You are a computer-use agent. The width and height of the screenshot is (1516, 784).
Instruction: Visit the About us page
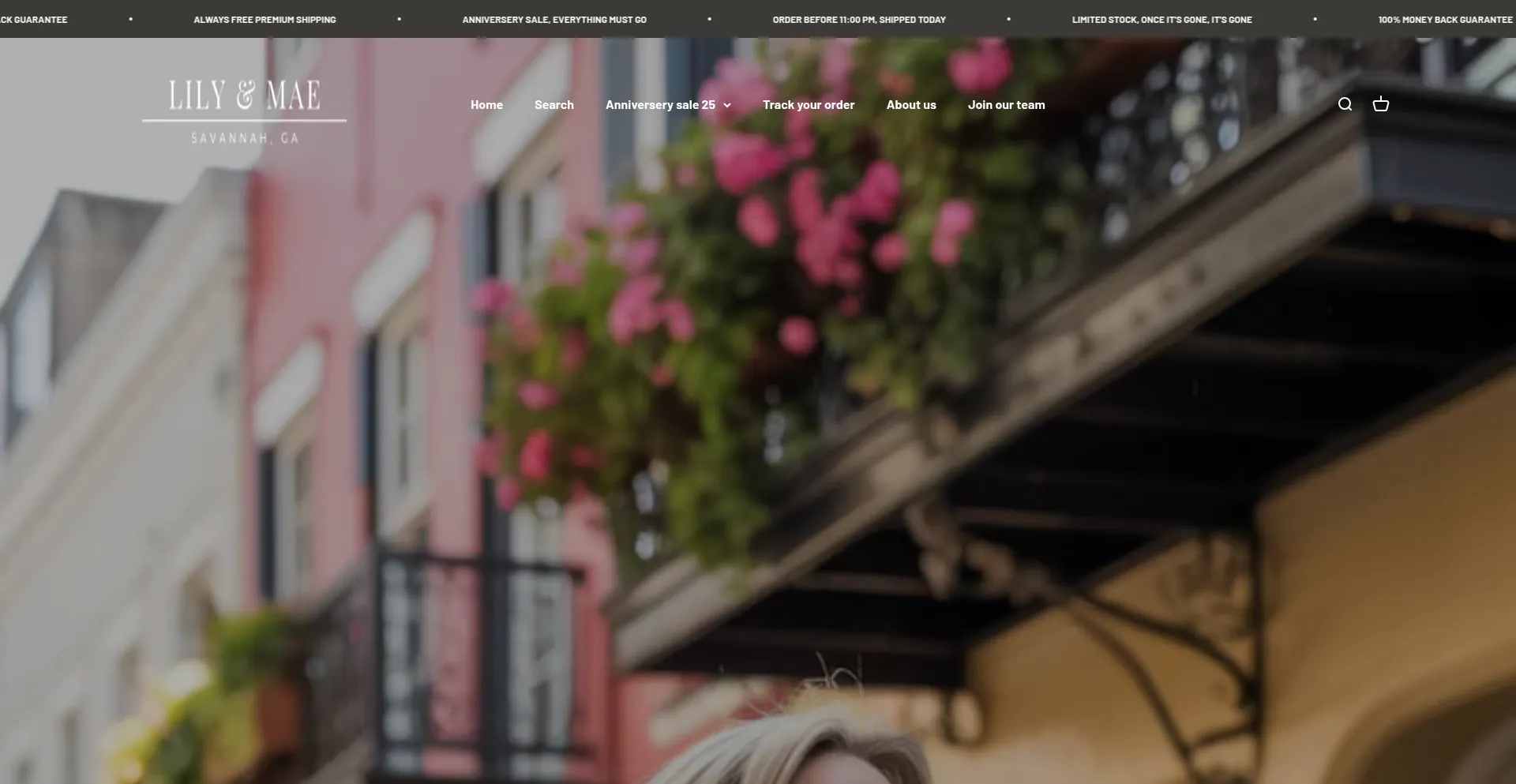(910, 105)
